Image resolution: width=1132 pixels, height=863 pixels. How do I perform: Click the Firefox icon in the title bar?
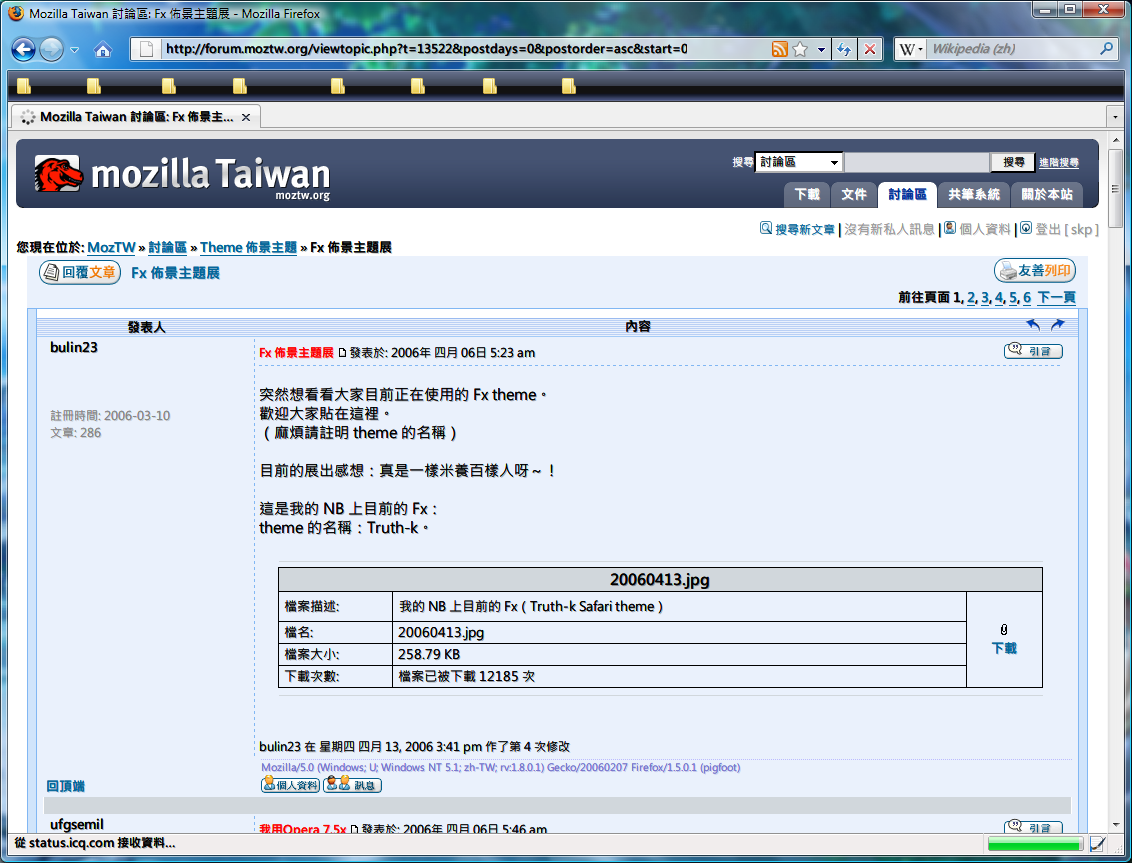(16, 13)
